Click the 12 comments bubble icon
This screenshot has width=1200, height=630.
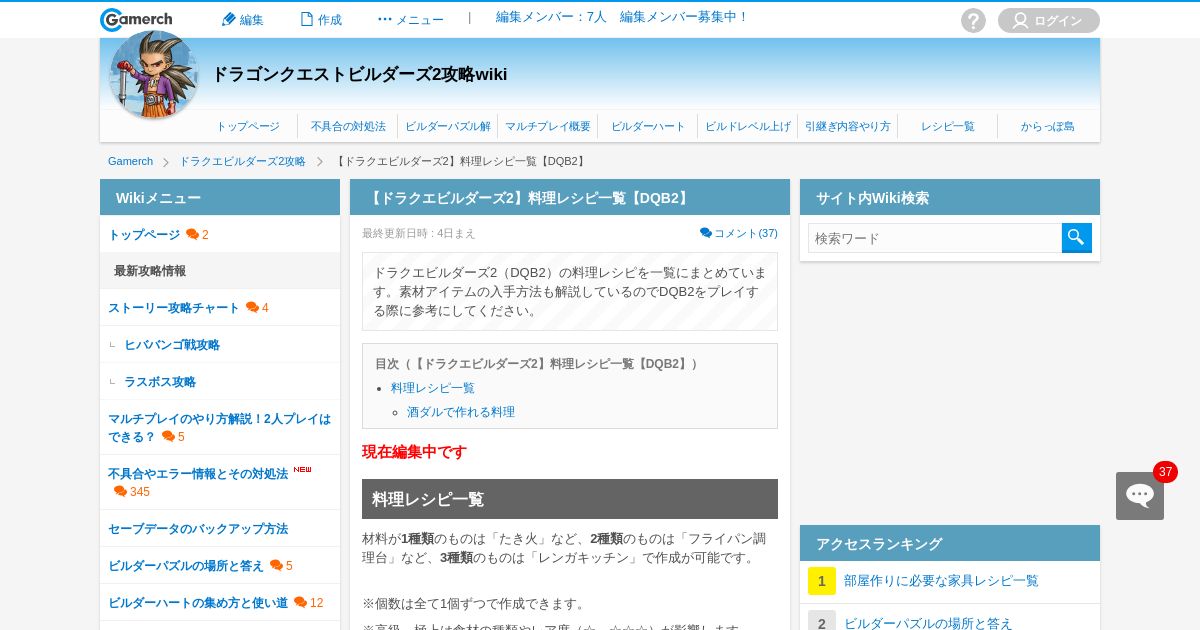pyautogui.click(x=301, y=603)
